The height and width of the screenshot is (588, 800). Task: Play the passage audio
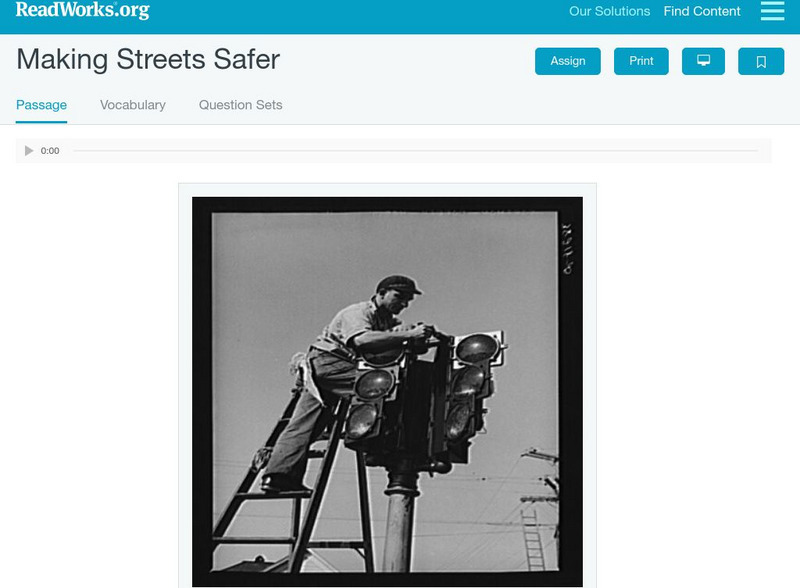click(x=29, y=151)
